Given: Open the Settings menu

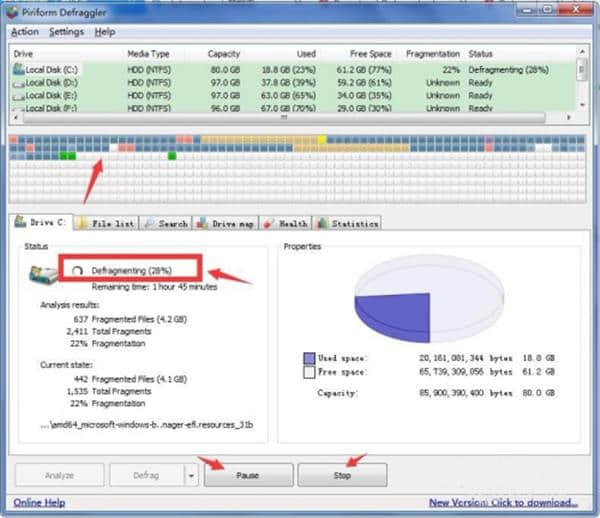Looking at the screenshot, I should [66, 32].
